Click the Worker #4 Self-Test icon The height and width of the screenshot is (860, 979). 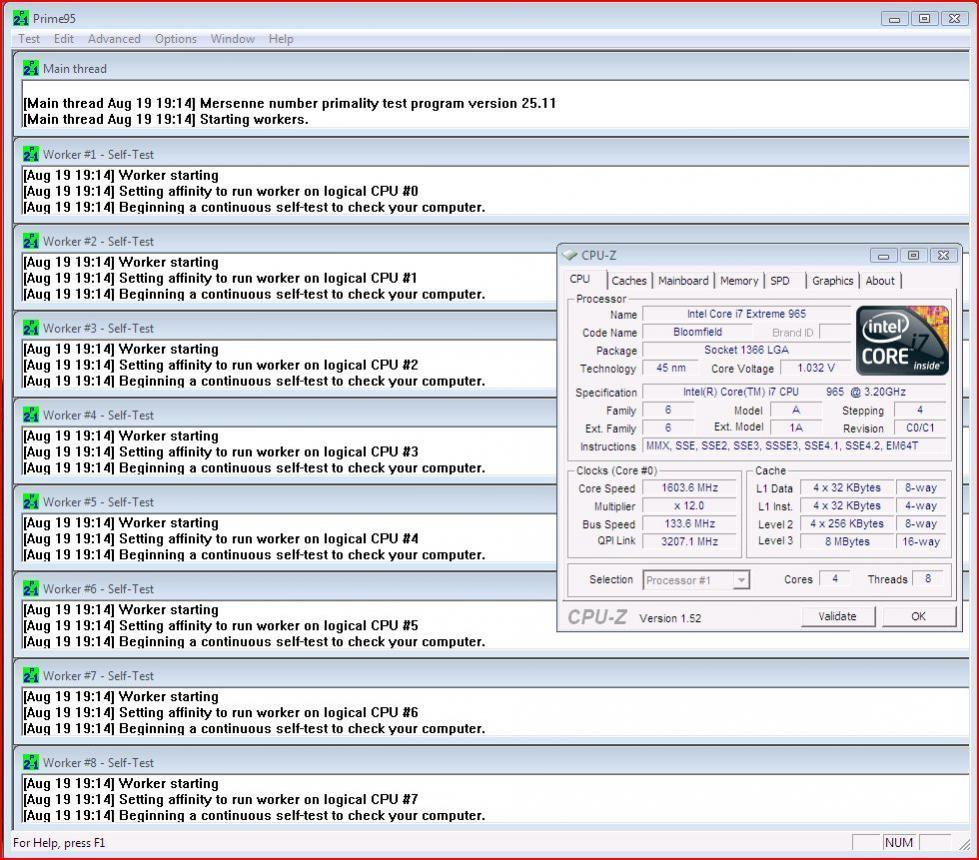[x=31, y=414]
